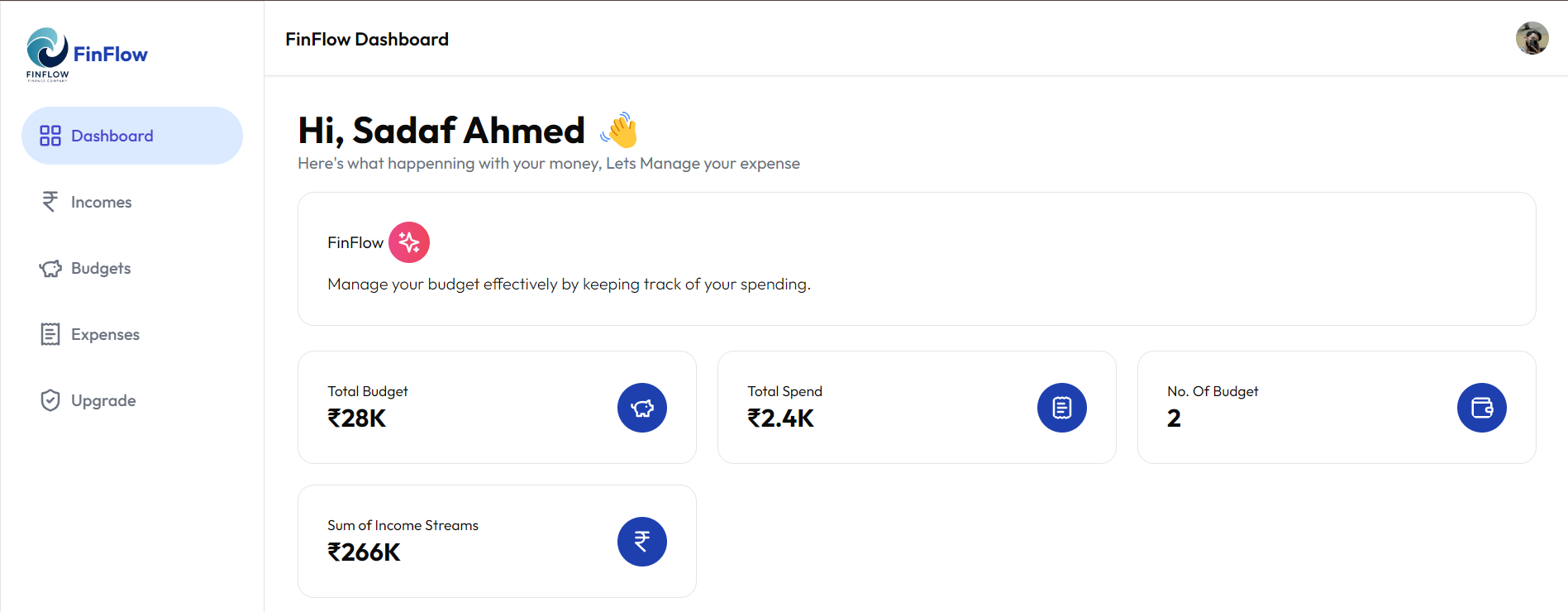Click the rupee icon beside Incomes

coord(50,202)
